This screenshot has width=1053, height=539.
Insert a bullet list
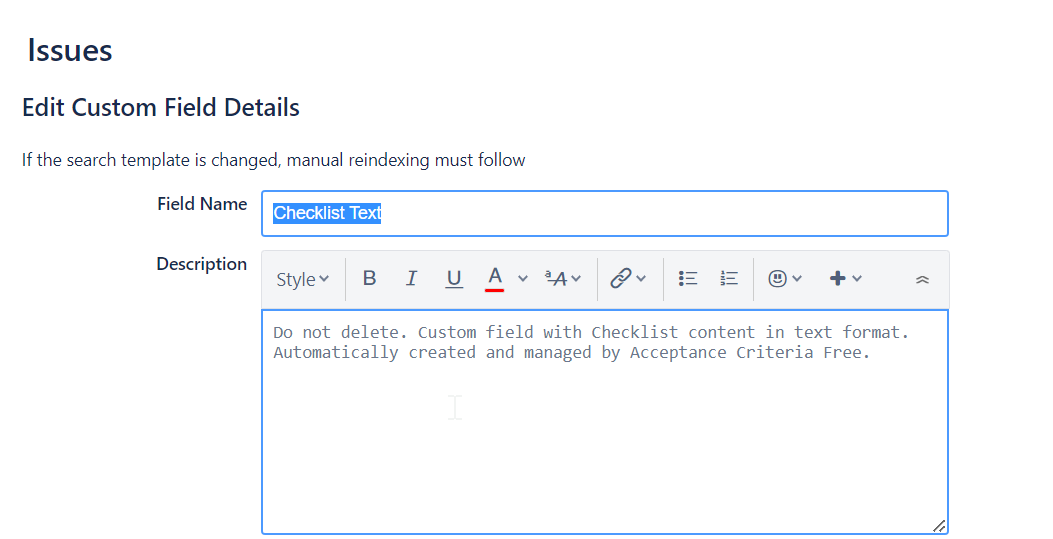(x=688, y=279)
